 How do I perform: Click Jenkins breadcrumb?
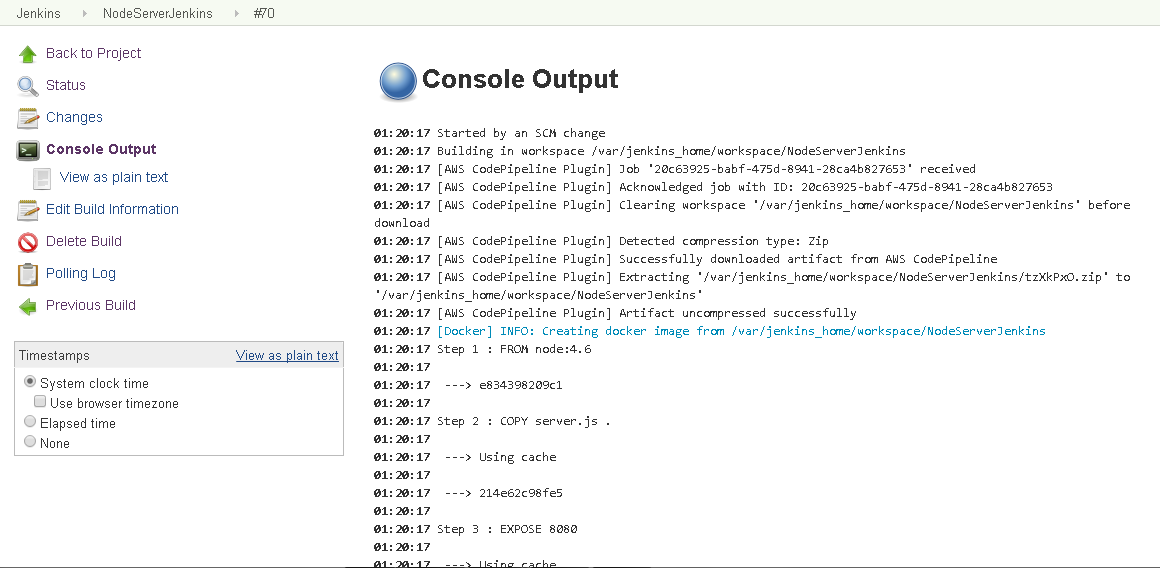coord(38,13)
